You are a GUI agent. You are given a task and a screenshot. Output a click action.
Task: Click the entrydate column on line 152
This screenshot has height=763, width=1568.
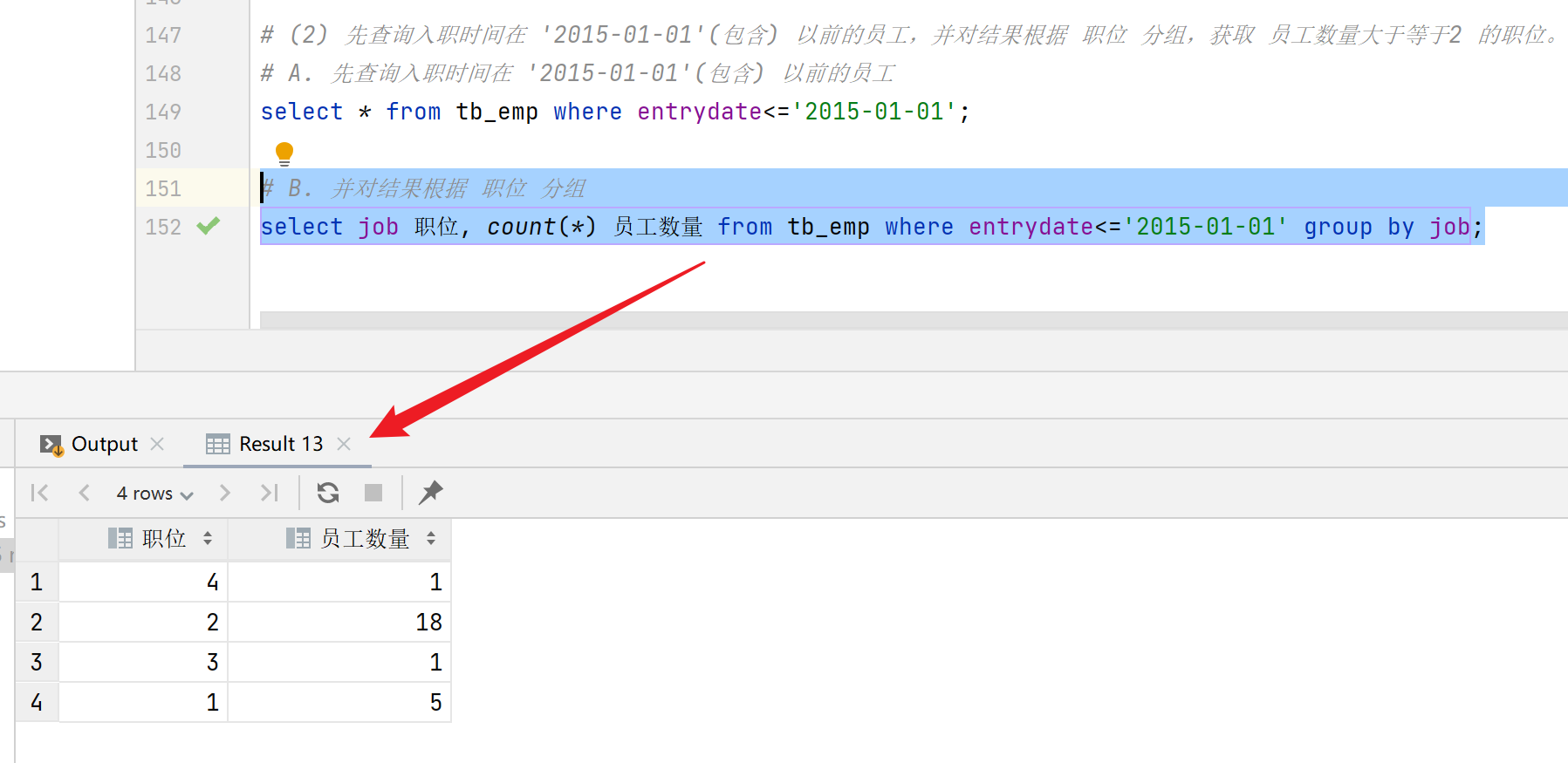tap(1031, 227)
